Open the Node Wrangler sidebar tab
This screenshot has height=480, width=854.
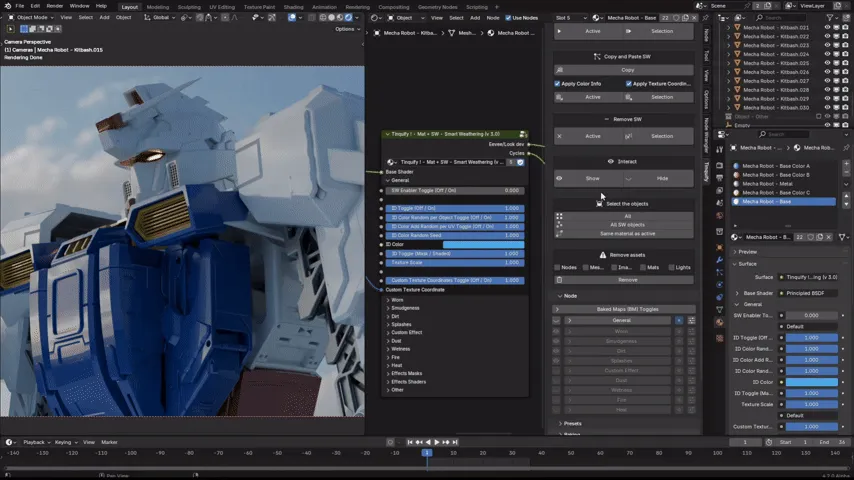[707, 134]
